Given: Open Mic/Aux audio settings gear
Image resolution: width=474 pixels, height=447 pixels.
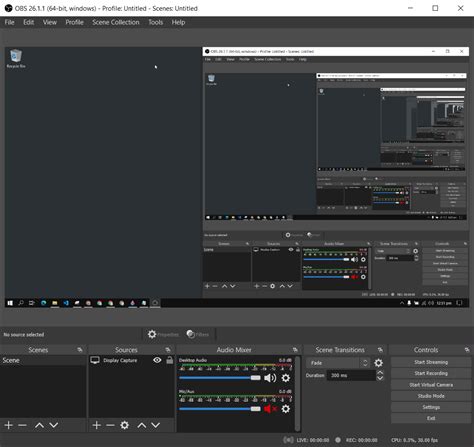Looking at the screenshot, I should coord(286,409).
